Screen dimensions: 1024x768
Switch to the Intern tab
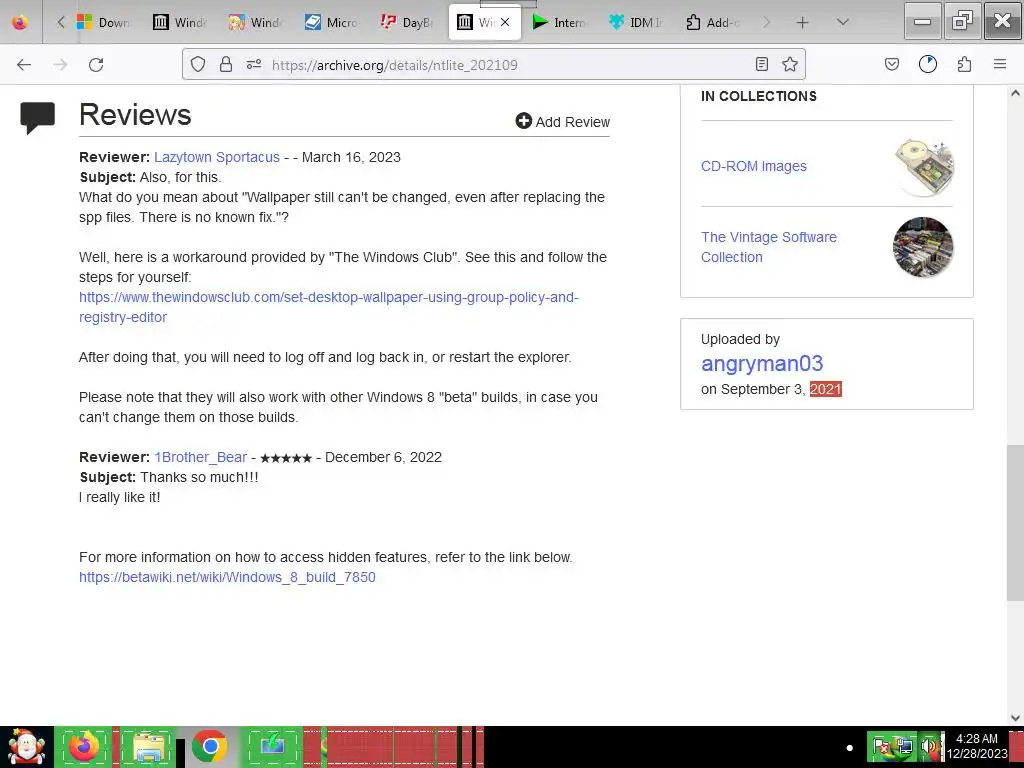point(560,22)
